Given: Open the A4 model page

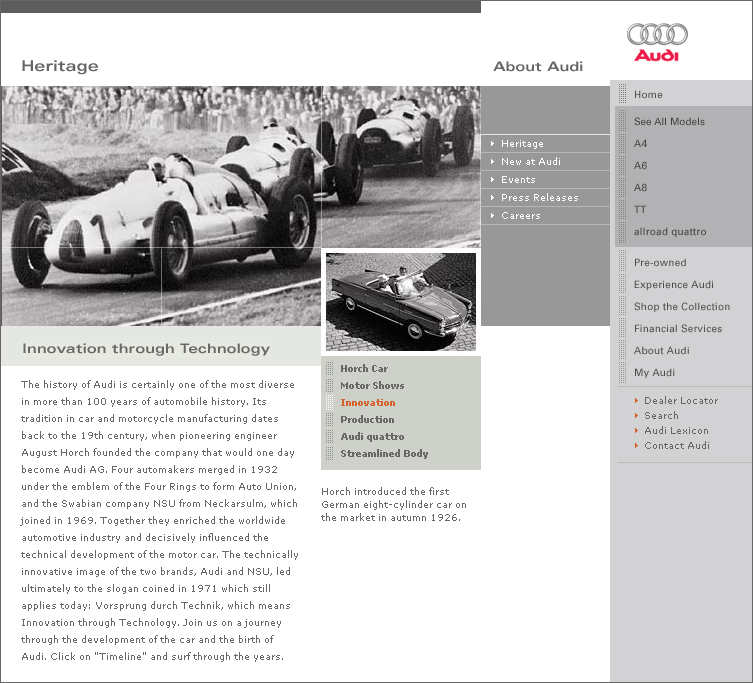Looking at the screenshot, I should click(x=640, y=144).
